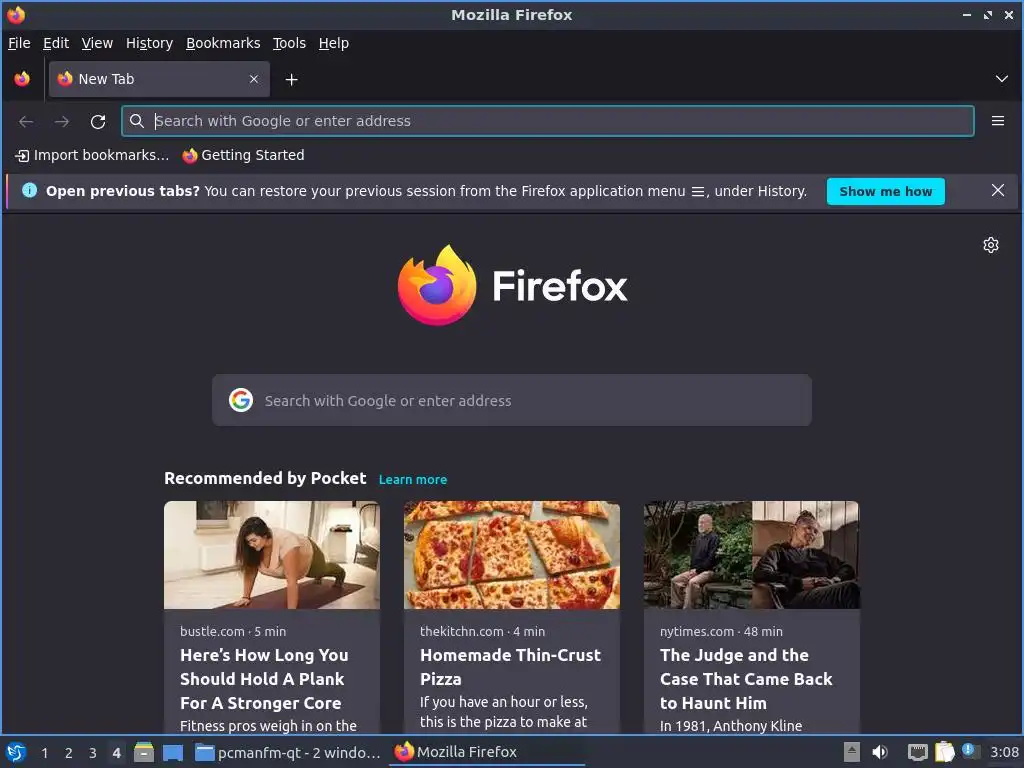1024x768 pixels.
Task: Open the Firefox application hamburger menu
Action: (x=997, y=121)
